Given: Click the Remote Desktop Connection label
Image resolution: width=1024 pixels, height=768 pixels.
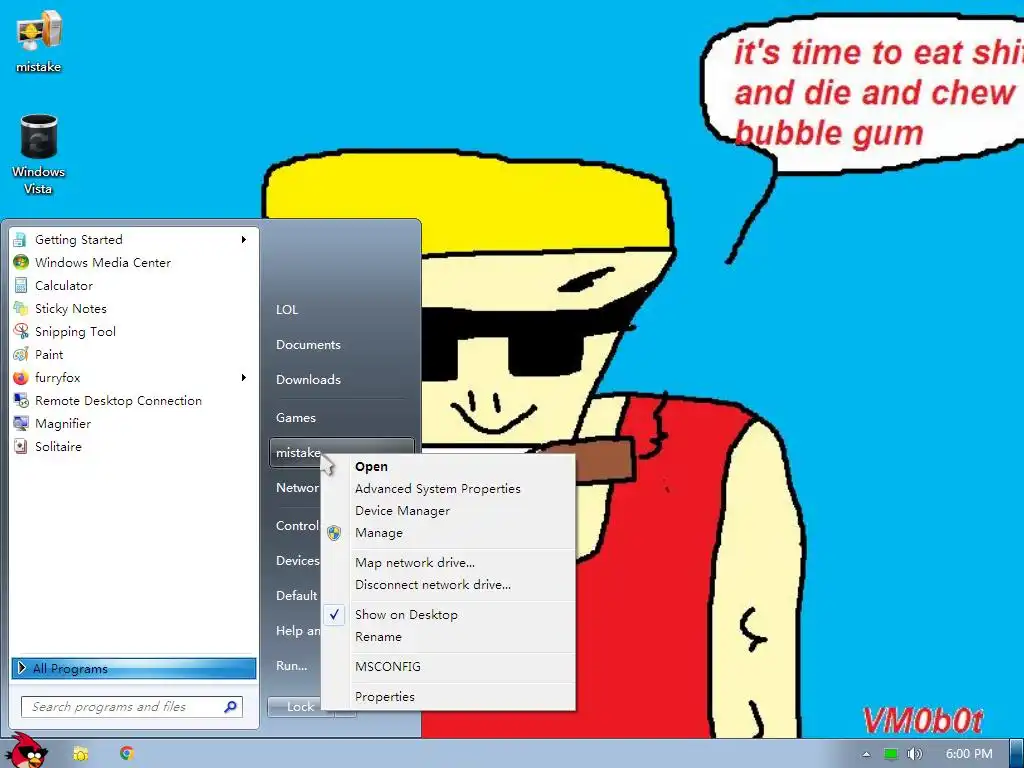Looking at the screenshot, I should (118, 400).
